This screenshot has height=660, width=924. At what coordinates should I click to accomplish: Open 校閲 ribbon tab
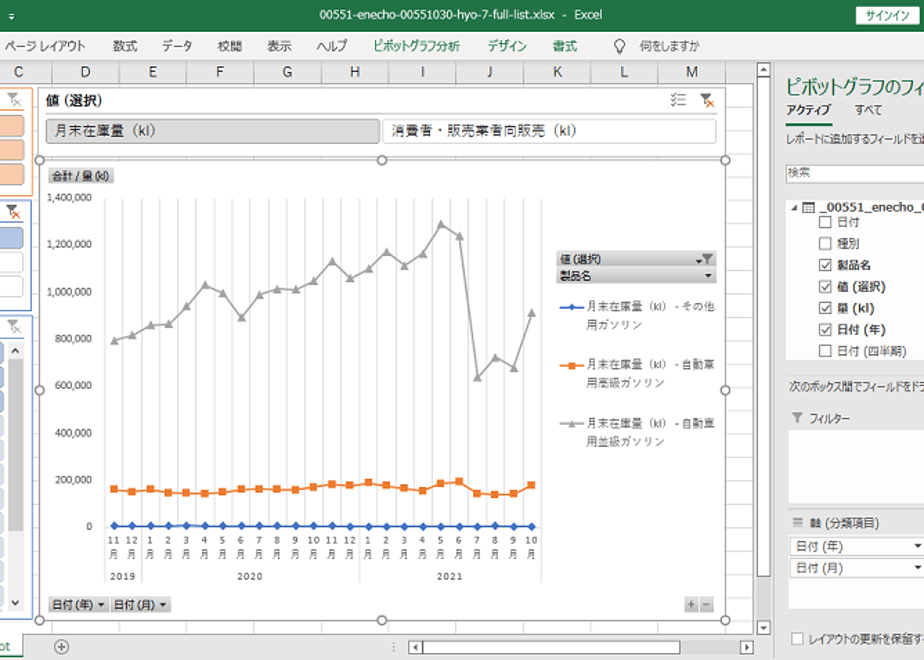(230, 46)
